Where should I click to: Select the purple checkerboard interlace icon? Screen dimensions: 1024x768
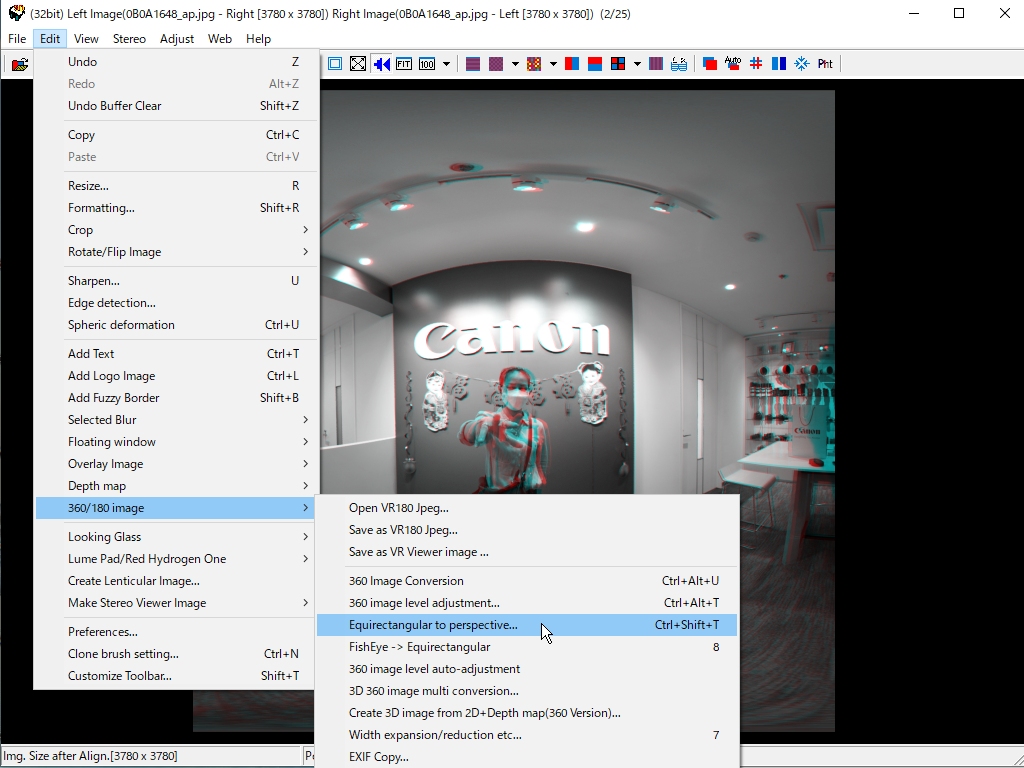496,63
